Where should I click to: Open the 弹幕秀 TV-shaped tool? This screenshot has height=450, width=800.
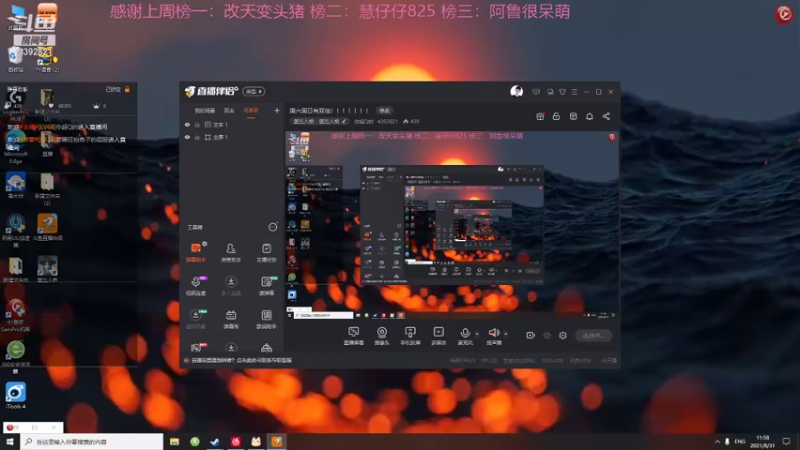(231, 319)
